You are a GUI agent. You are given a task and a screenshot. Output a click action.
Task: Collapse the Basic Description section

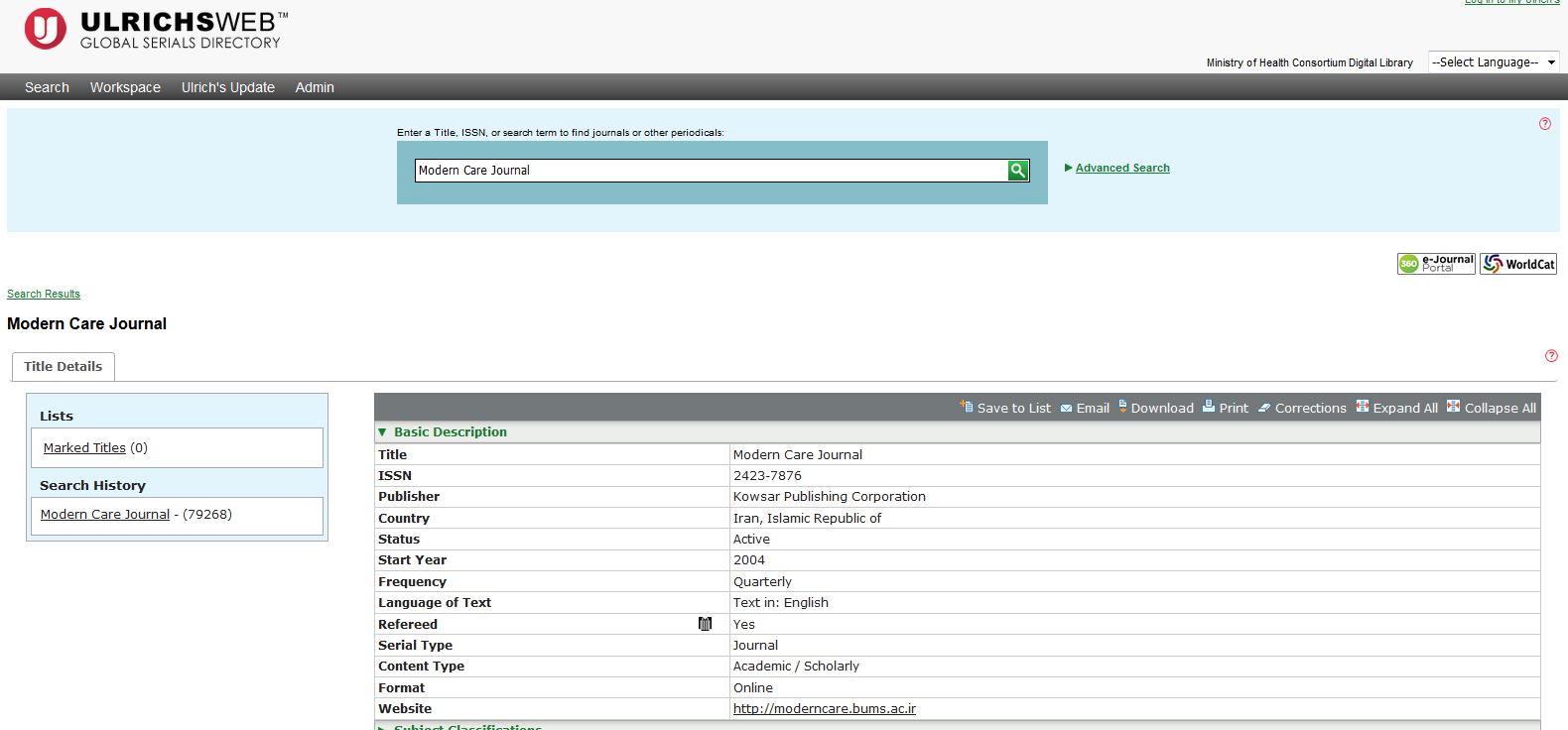pos(382,432)
